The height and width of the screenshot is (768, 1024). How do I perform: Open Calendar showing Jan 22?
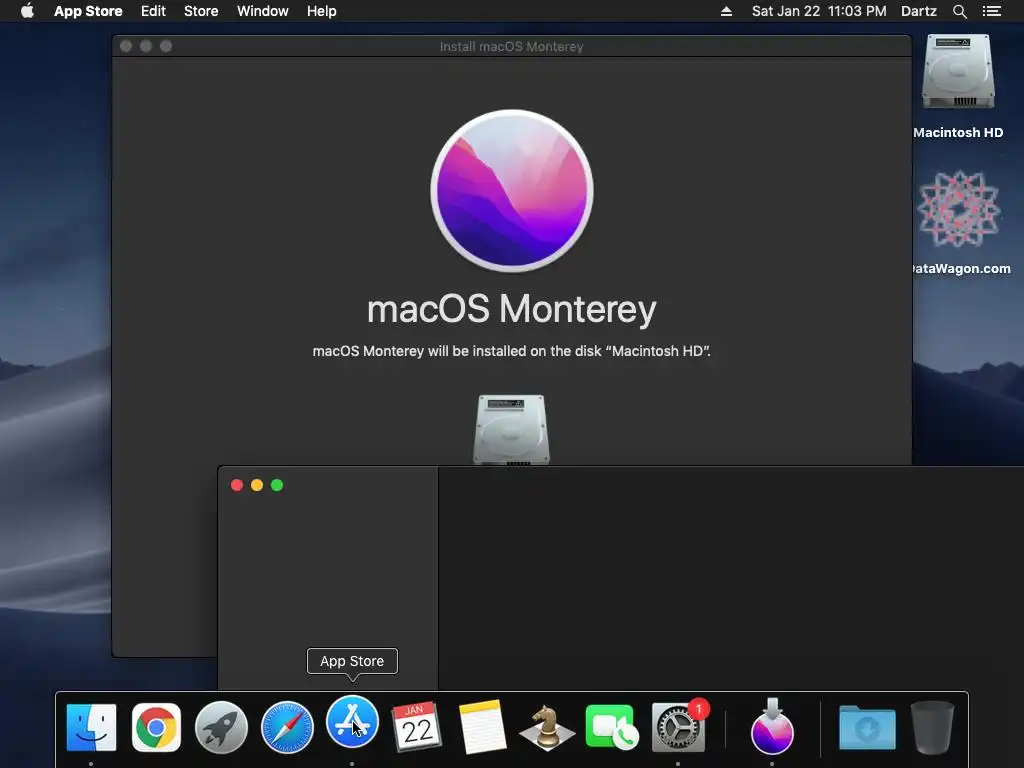point(417,727)
